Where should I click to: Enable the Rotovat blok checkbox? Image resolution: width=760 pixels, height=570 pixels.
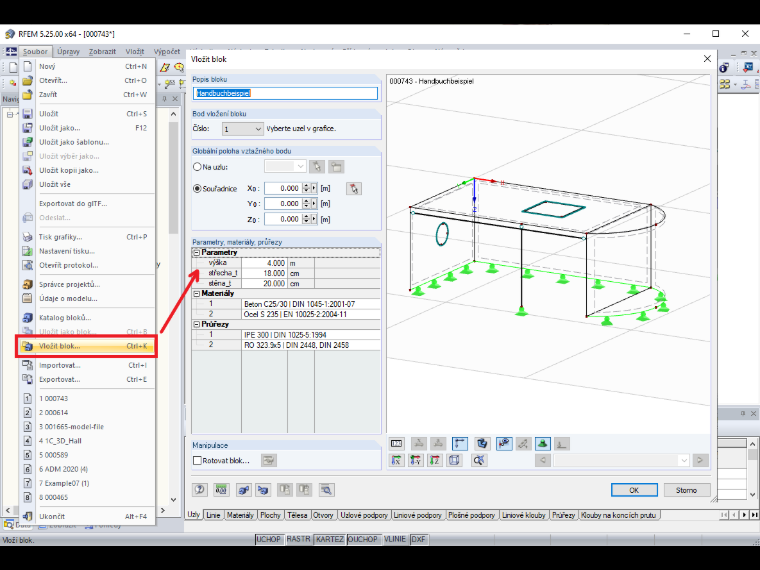[x=197, y=460]
